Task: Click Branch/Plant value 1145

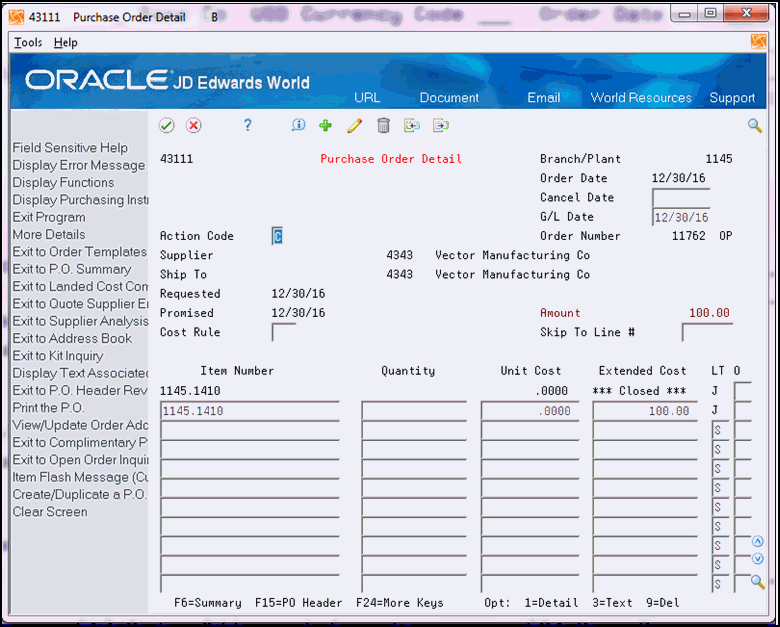Action: pos(719,159)
